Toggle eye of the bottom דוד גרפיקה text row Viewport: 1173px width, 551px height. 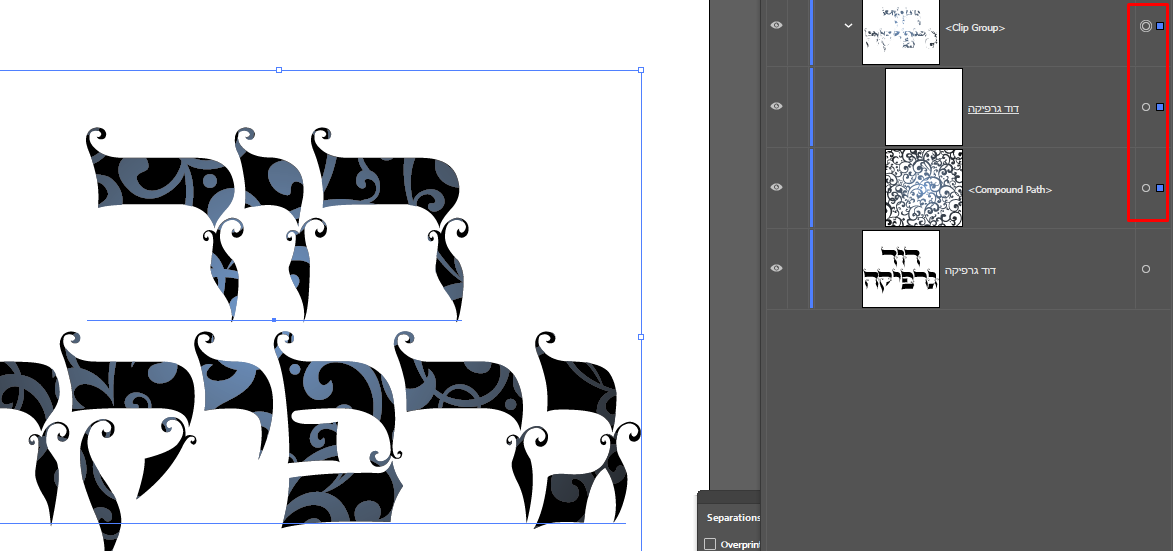coord(777,268)
